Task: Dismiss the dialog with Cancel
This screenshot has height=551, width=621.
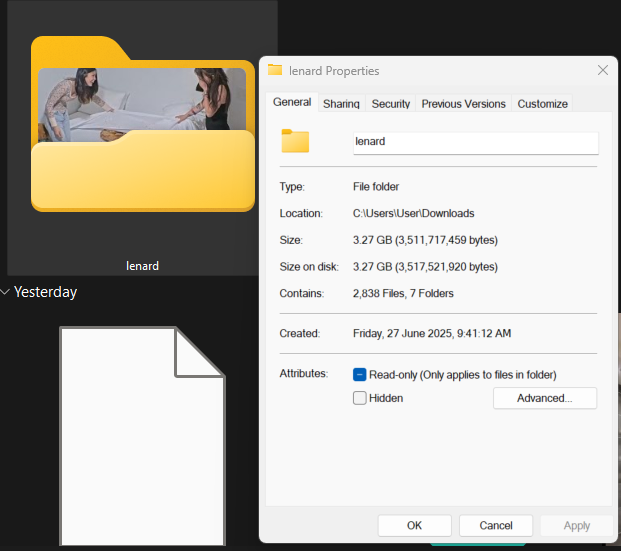Action: point(496,526)
